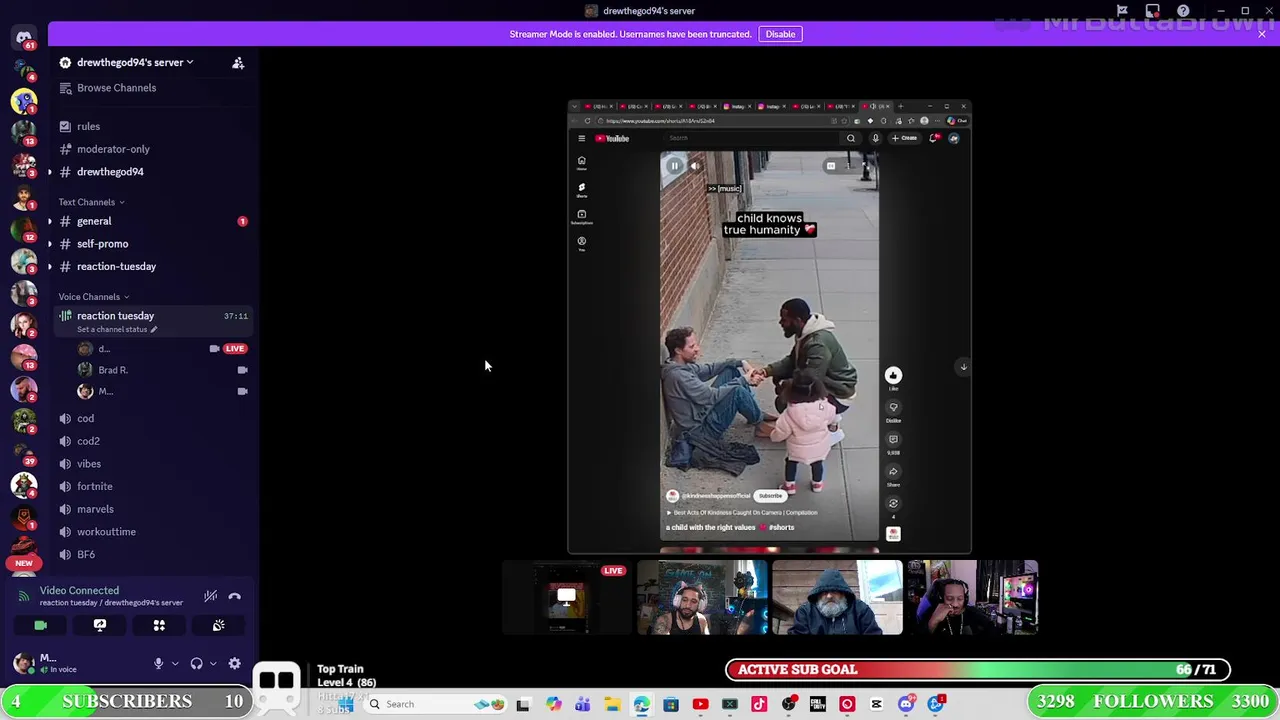Open File Explorer from taskbar
The height and width of the screenshot is (720, 1280).
612,704
